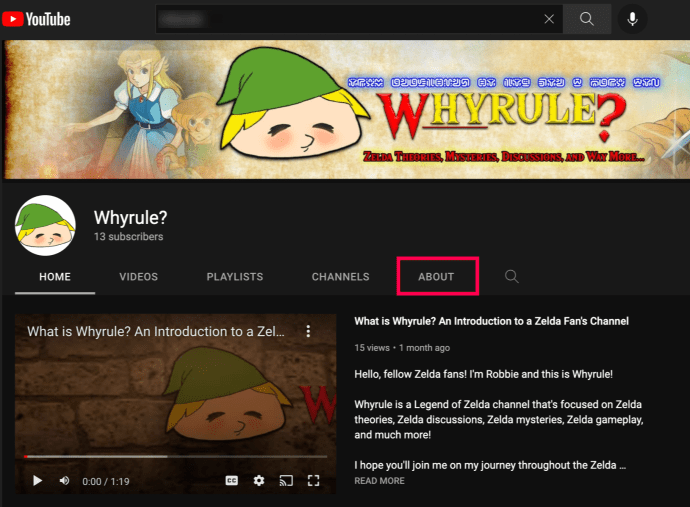Open the Whyrule channel banner

[x=347, y=110]
